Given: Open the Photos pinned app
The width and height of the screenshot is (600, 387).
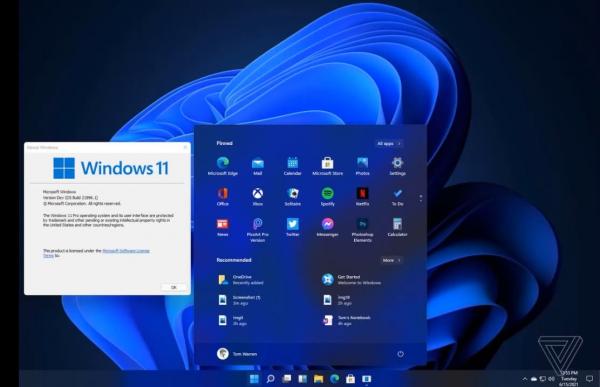Looking at the screenshot, I should [x=362, y=166].
